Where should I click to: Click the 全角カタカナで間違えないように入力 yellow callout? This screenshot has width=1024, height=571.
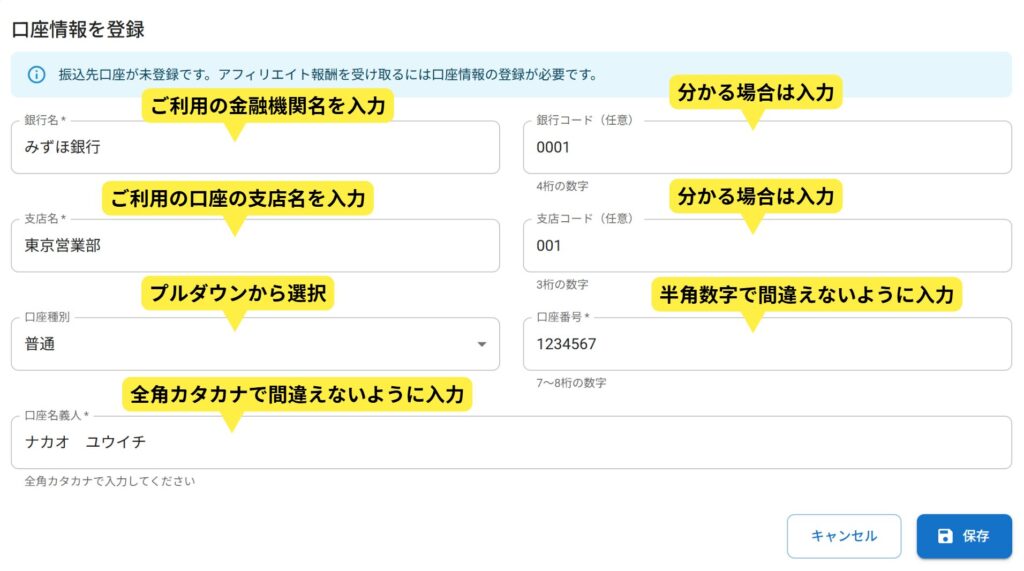pyautogui.click(x=297, y=394)
